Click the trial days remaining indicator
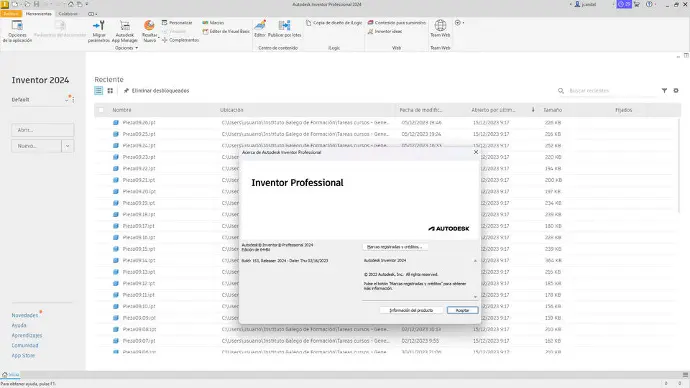The image size is (690, 388). point(624,4)
